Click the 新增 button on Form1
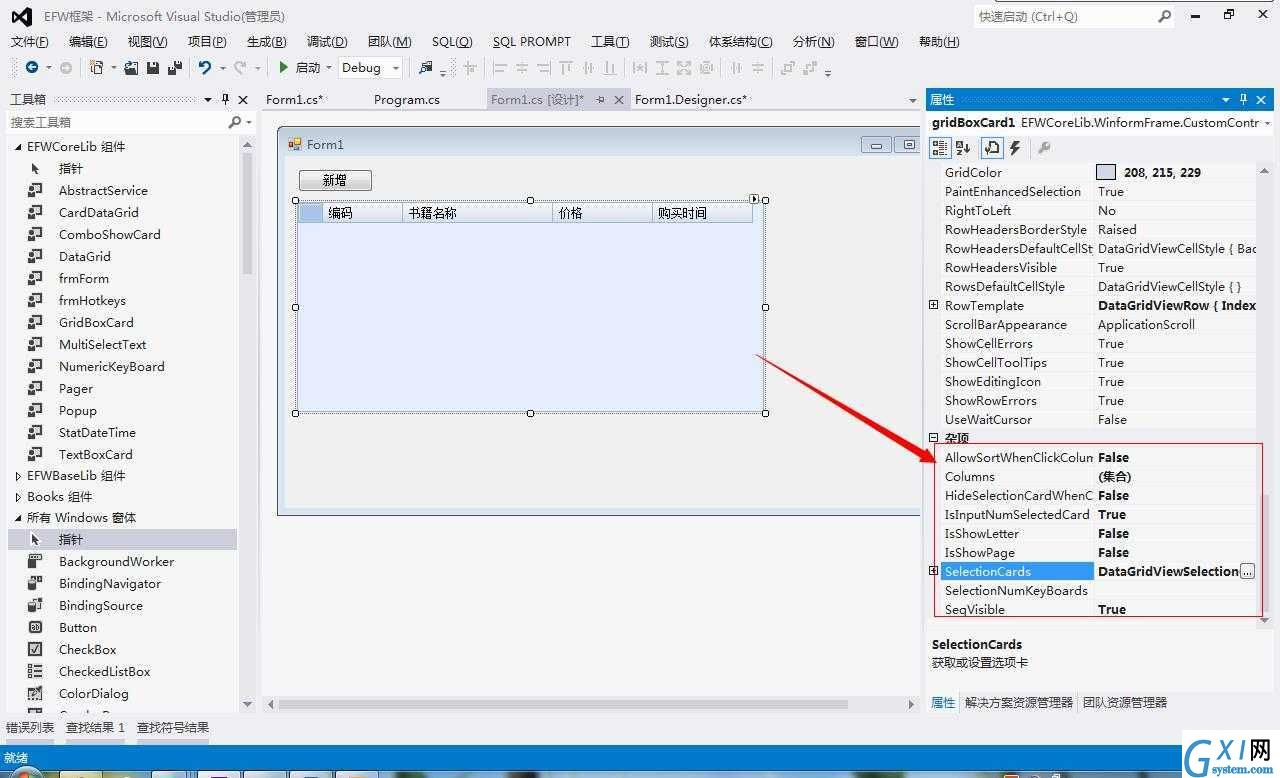The image size is (1280, 778). coord(335,180)
